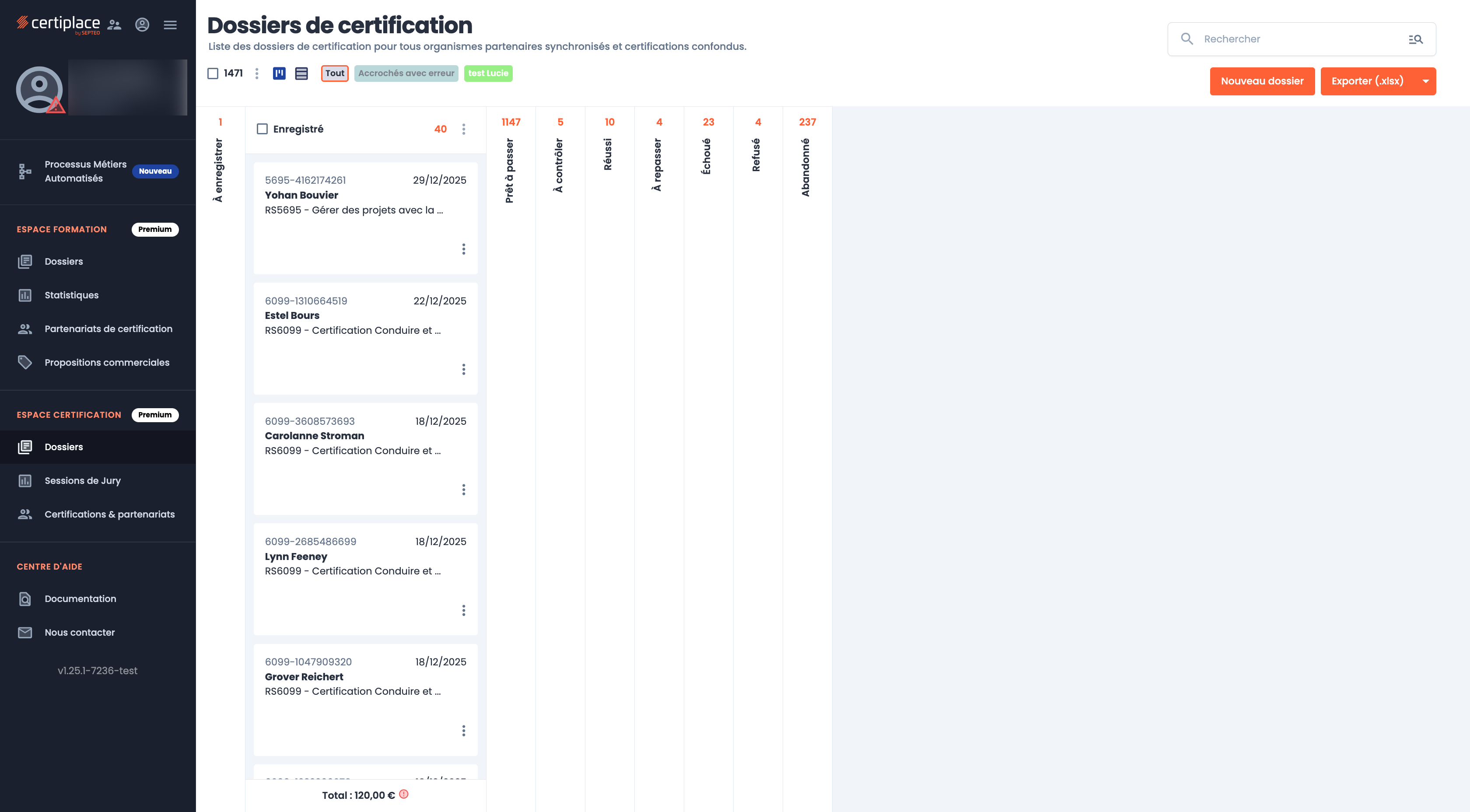
Task: Switch to kanban board view icon
Action: (279, 73)
